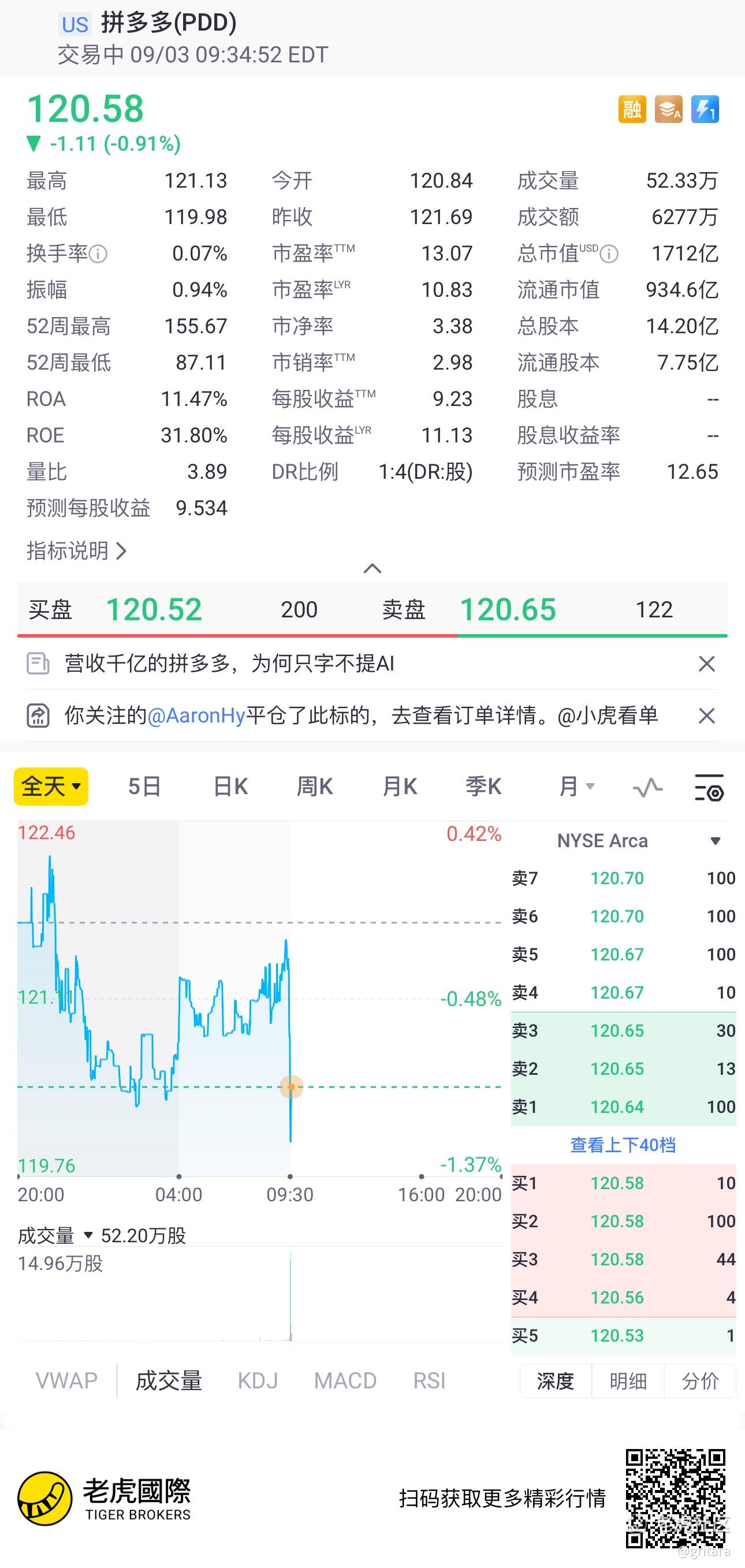Tap the 卖6 order row
Viewport: 745px width, 1568px height.
pos(623,916)
